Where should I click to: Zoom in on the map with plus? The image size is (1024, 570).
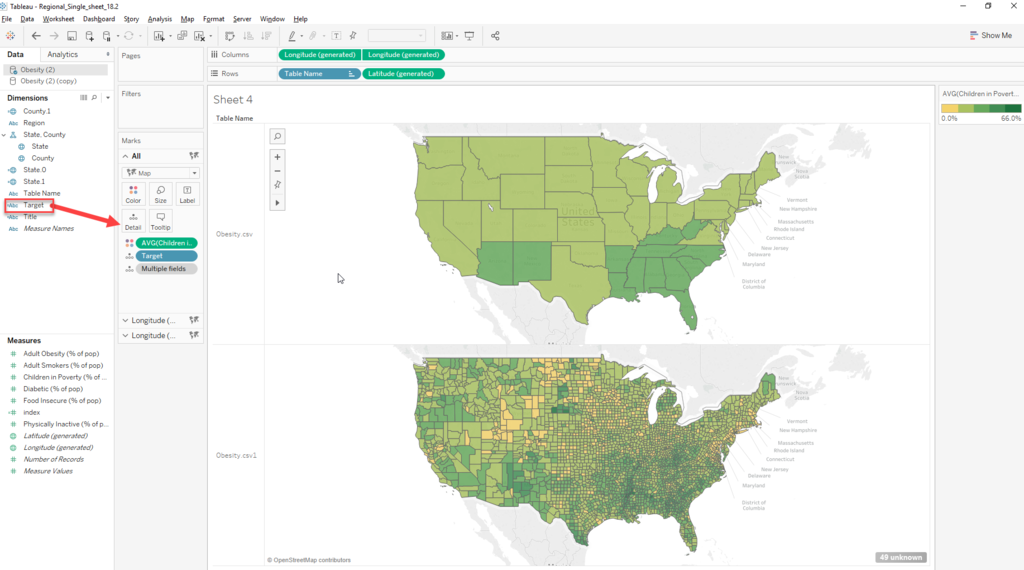point(278,157)
